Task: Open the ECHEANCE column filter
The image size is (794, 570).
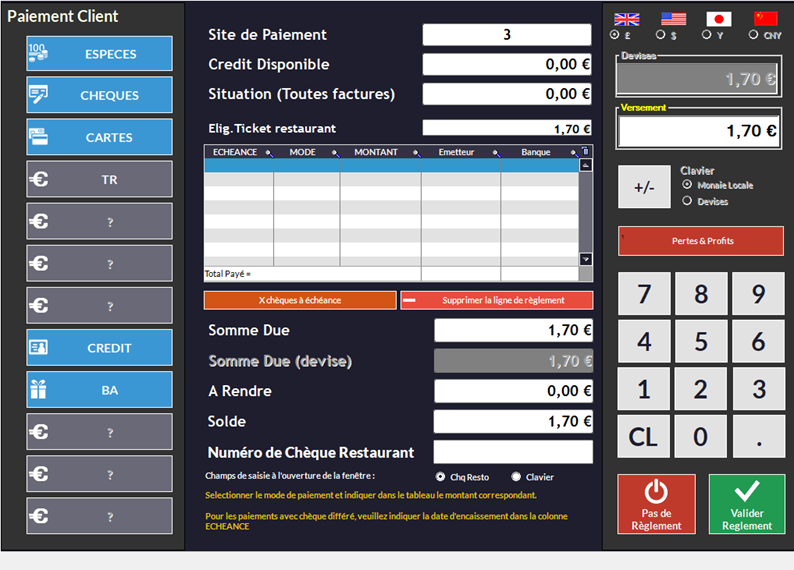Action: [266, 154]
